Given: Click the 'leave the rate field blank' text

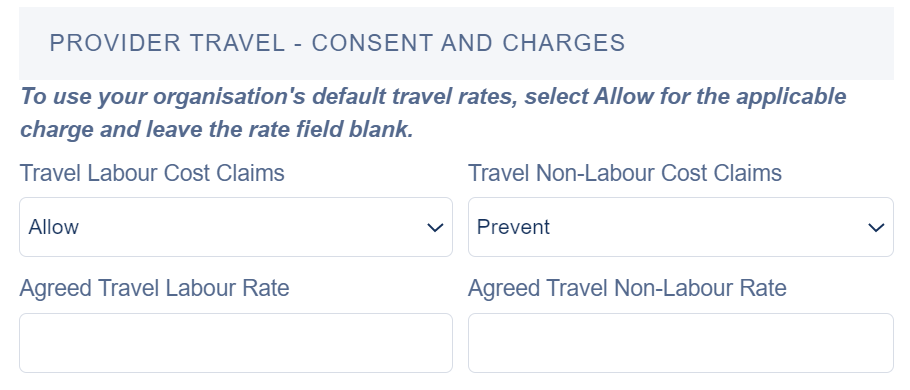Looking at the screenshot, I should click(279, 129).
